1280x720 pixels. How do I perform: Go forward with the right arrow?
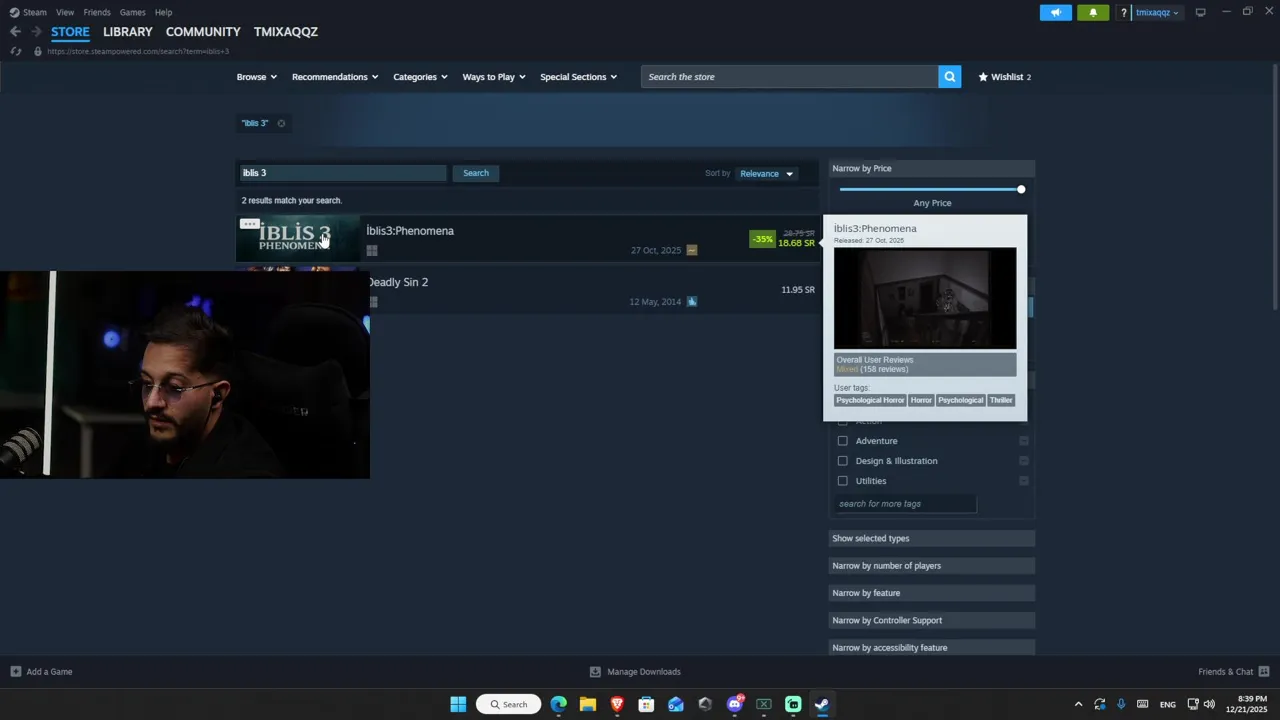click(x=36, y=32)
